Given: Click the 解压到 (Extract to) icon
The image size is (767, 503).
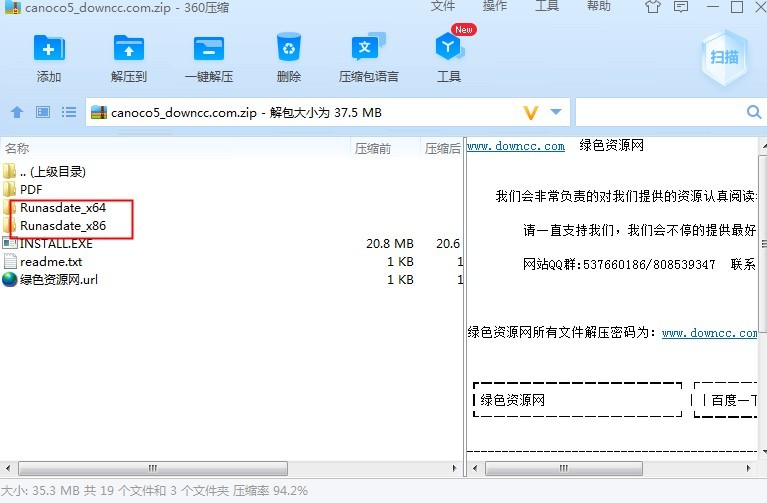Looking at the screenshot, I should click(x=129, y=48).
